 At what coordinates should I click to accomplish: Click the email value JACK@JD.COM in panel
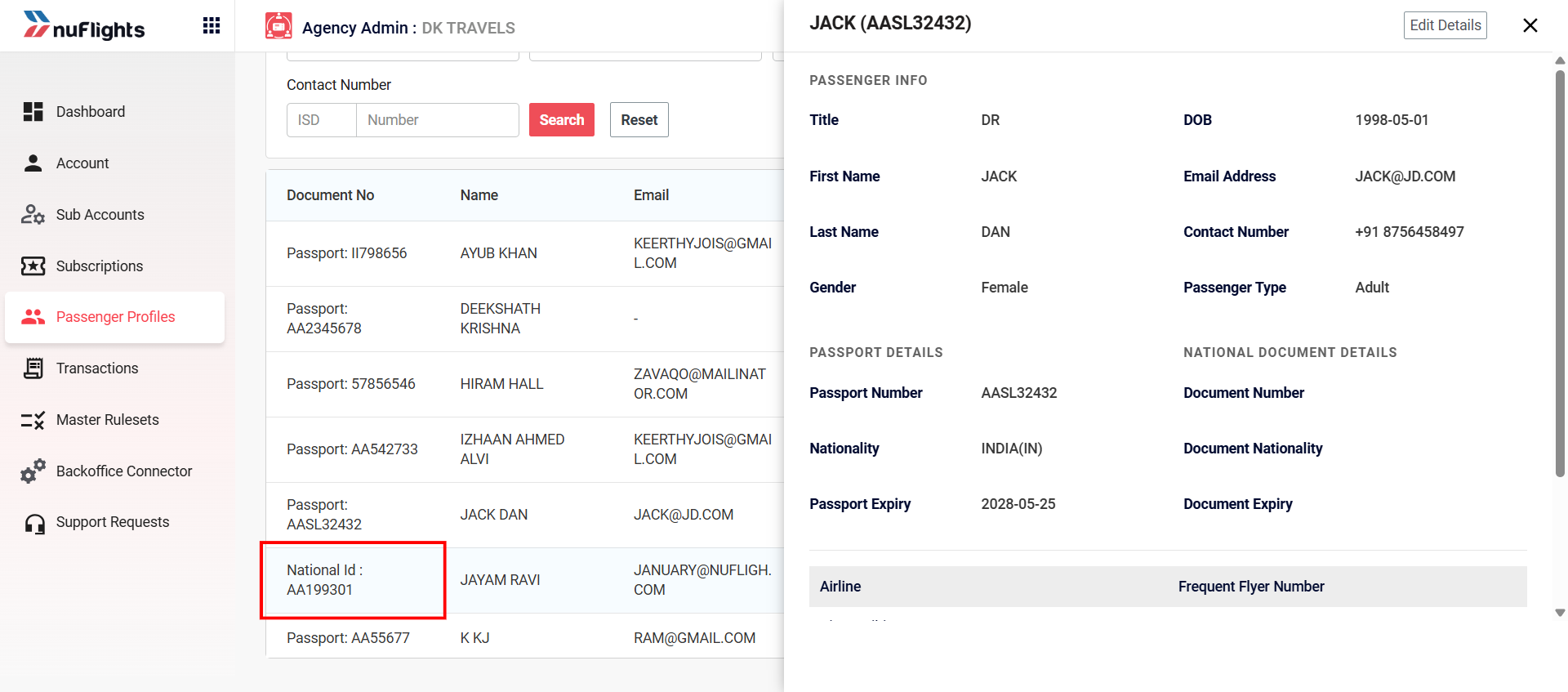click(x=1405, y=176)
